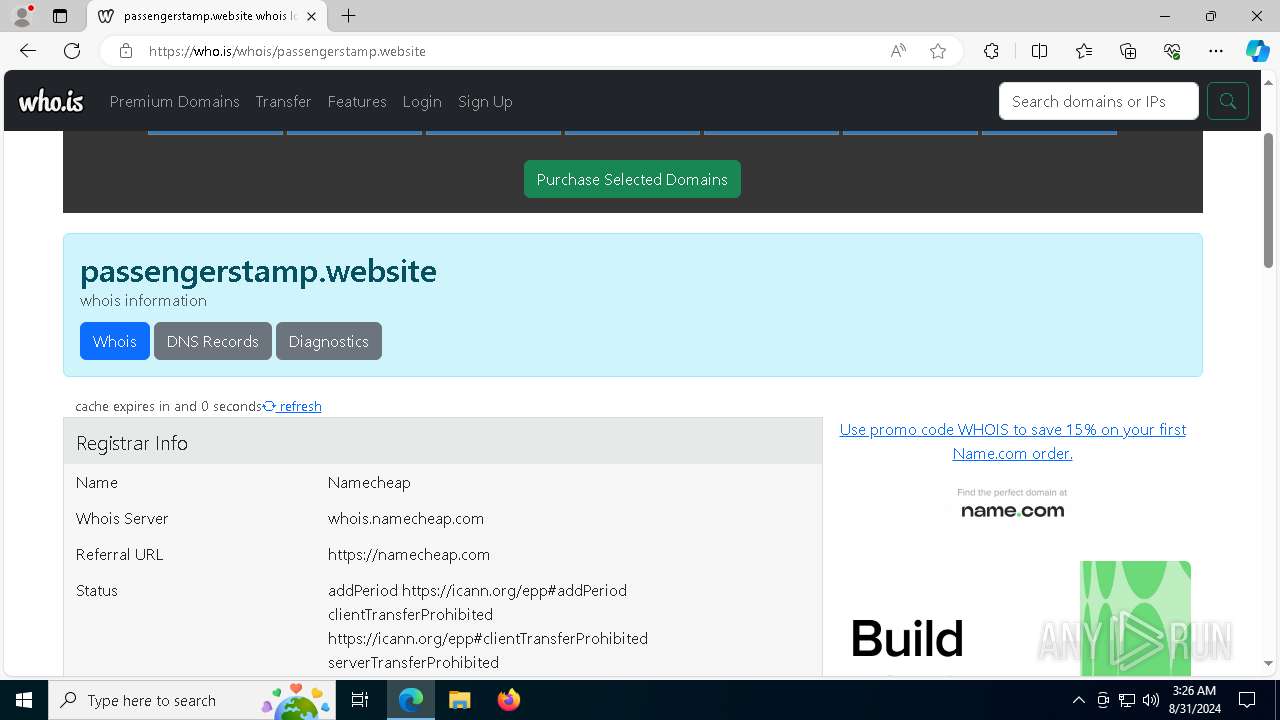Viewport: 1280px width, 720px height.
Task: Open notification center
Action: (1247, 700)
